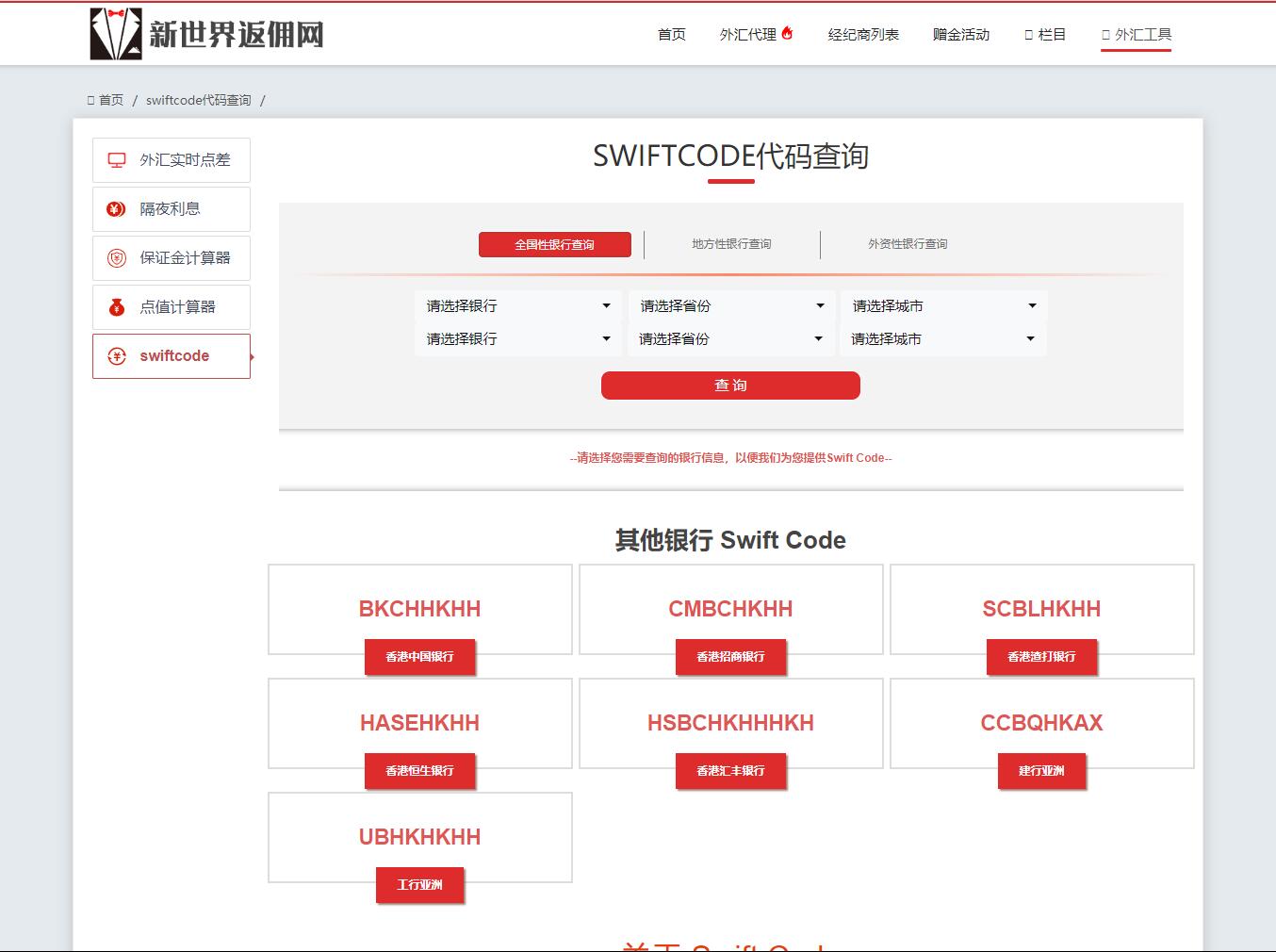This screenshot has width=1276, height=952.
Task: Select the 全国性银行查询 option
Action: point(554,244)
